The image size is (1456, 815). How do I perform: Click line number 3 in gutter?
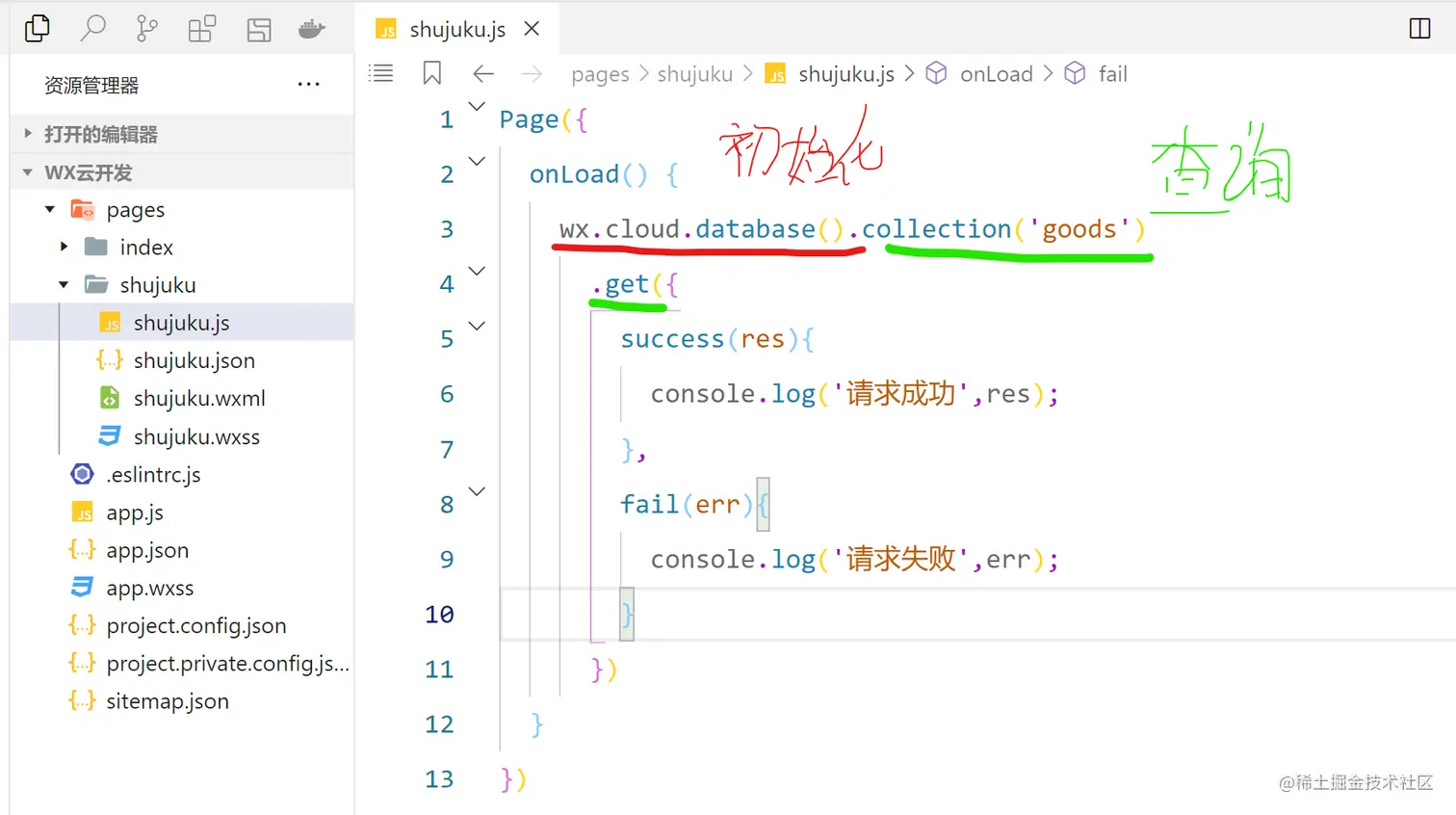447,229
